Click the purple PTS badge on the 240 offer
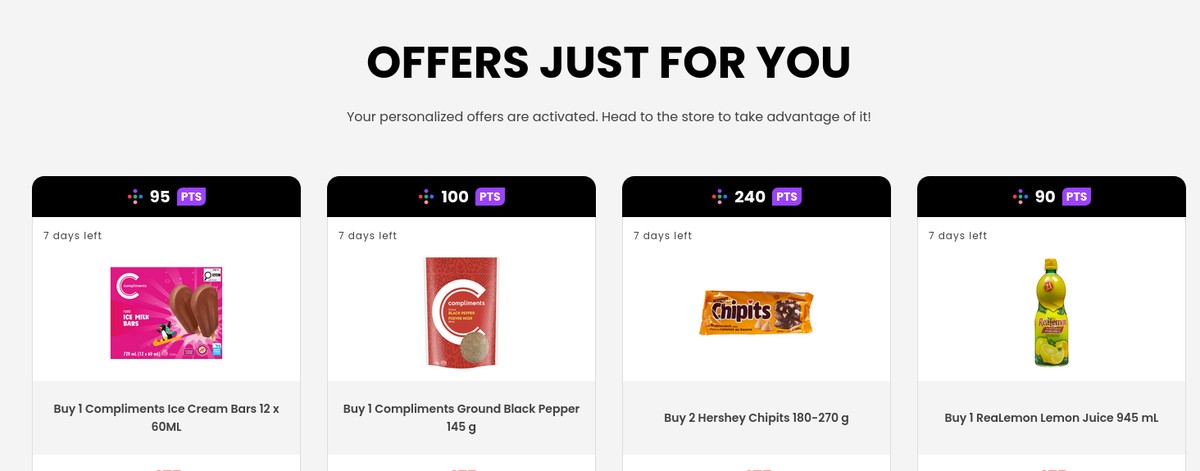 pyautogui.click(x=788, y=197)
